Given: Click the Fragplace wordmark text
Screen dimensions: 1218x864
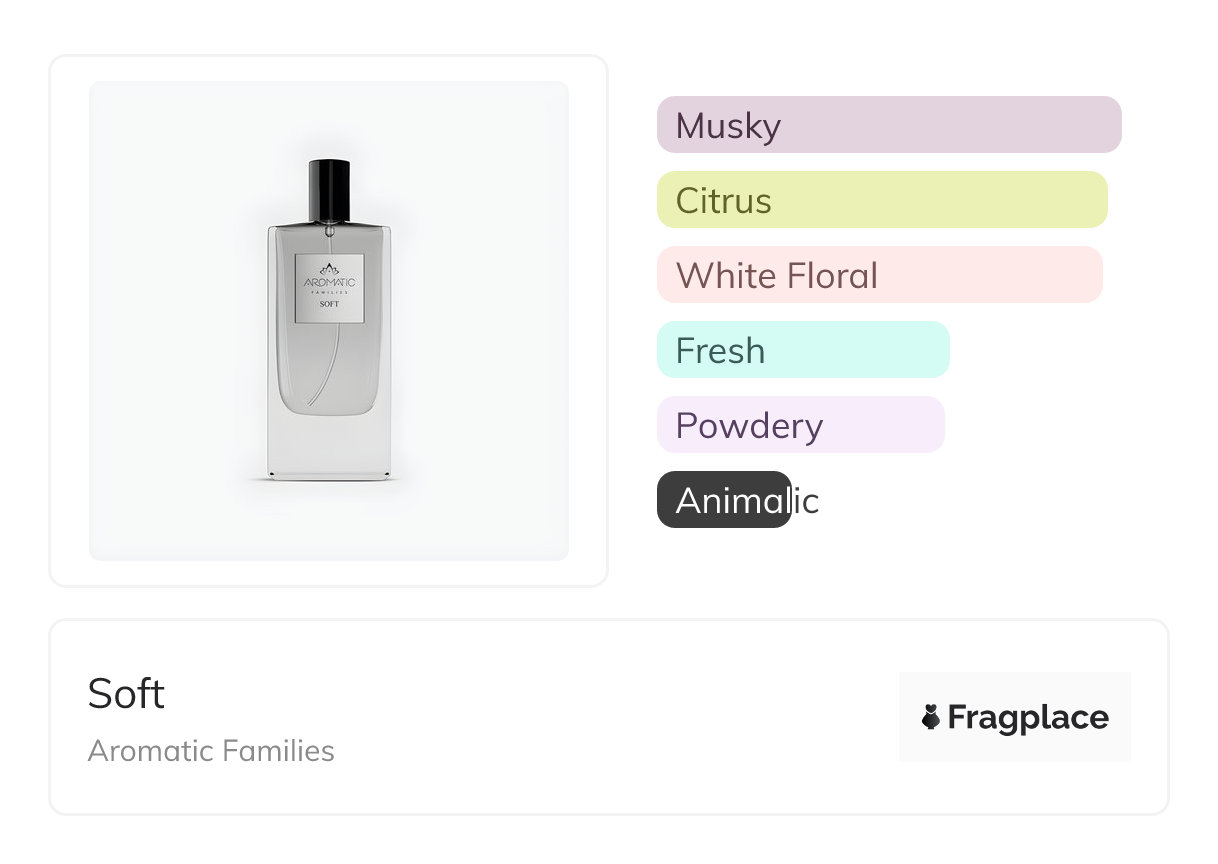Looking at the screenshot, I should tap(1028, 717).
